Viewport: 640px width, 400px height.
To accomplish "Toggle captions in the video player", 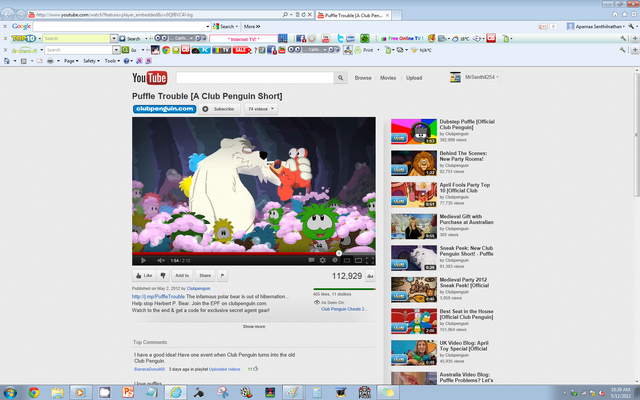I will click(x=311, y=260).
